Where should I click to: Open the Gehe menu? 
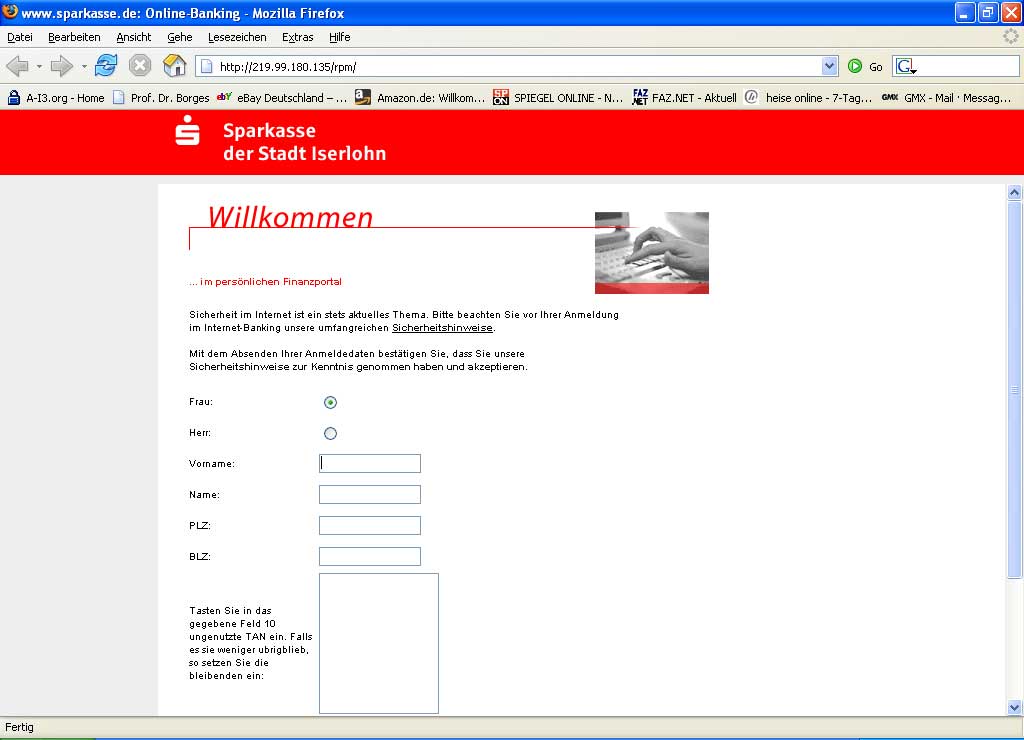click(x=180, y=37)
